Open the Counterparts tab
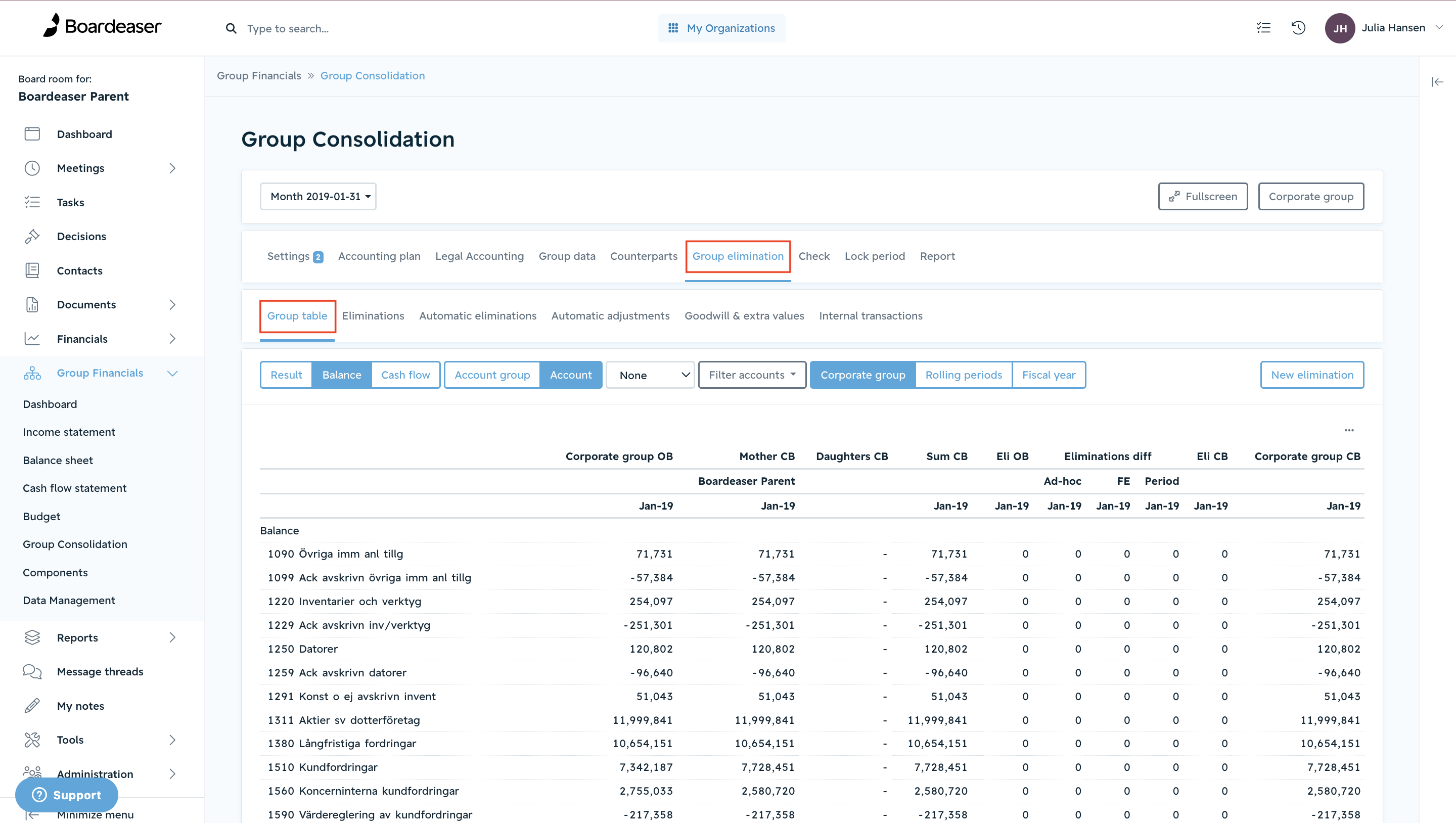The width and height of the screenshot is (1456, 823). click(x=643, y=256)
